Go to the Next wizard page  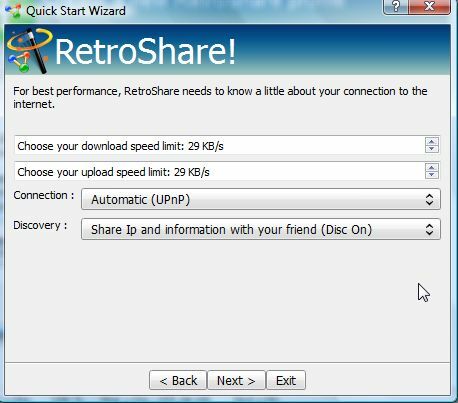point(236,380)
